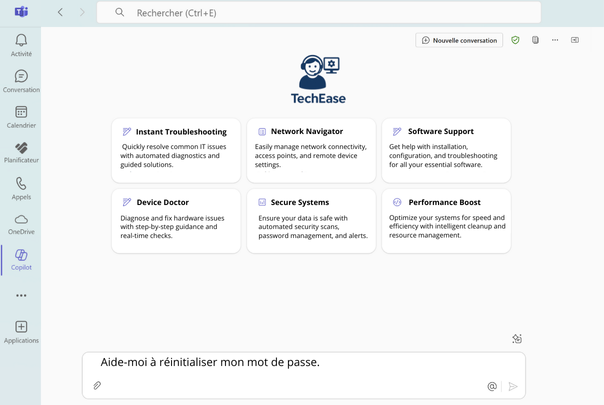Show more apps via sidebar ellipsis
This screenshot has width=604, height=405.
point(21,296)
